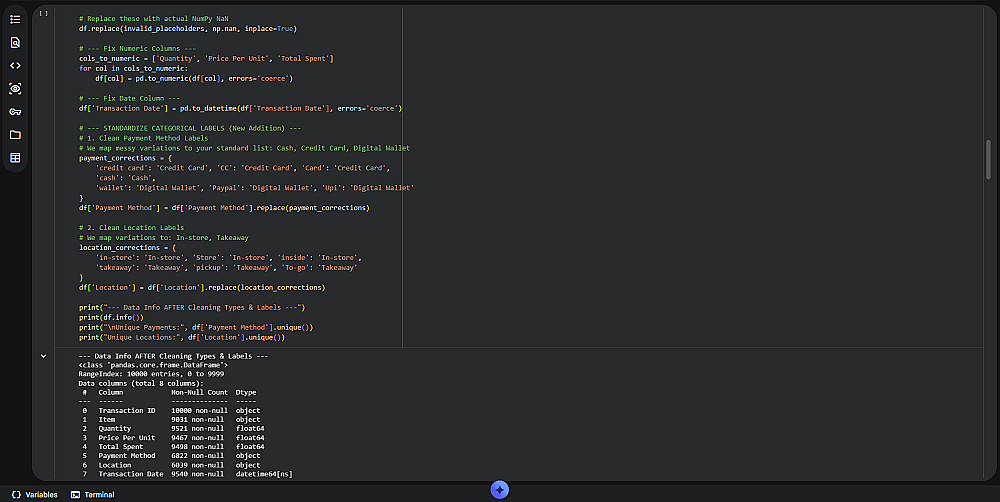Image resolution: width=1000 pixels, height=502 pixels.
Task: Click the print Unique Payments line
Action: 196,327
